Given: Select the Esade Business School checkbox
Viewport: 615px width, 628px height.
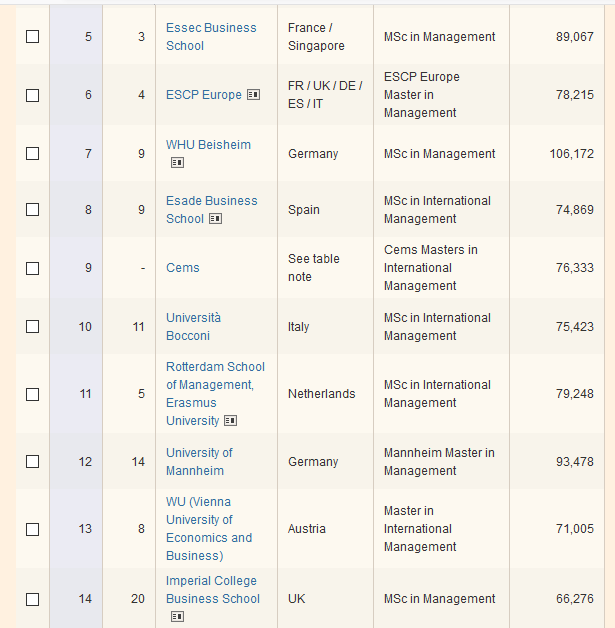Looking at the screenshot, I should (32, 209).
